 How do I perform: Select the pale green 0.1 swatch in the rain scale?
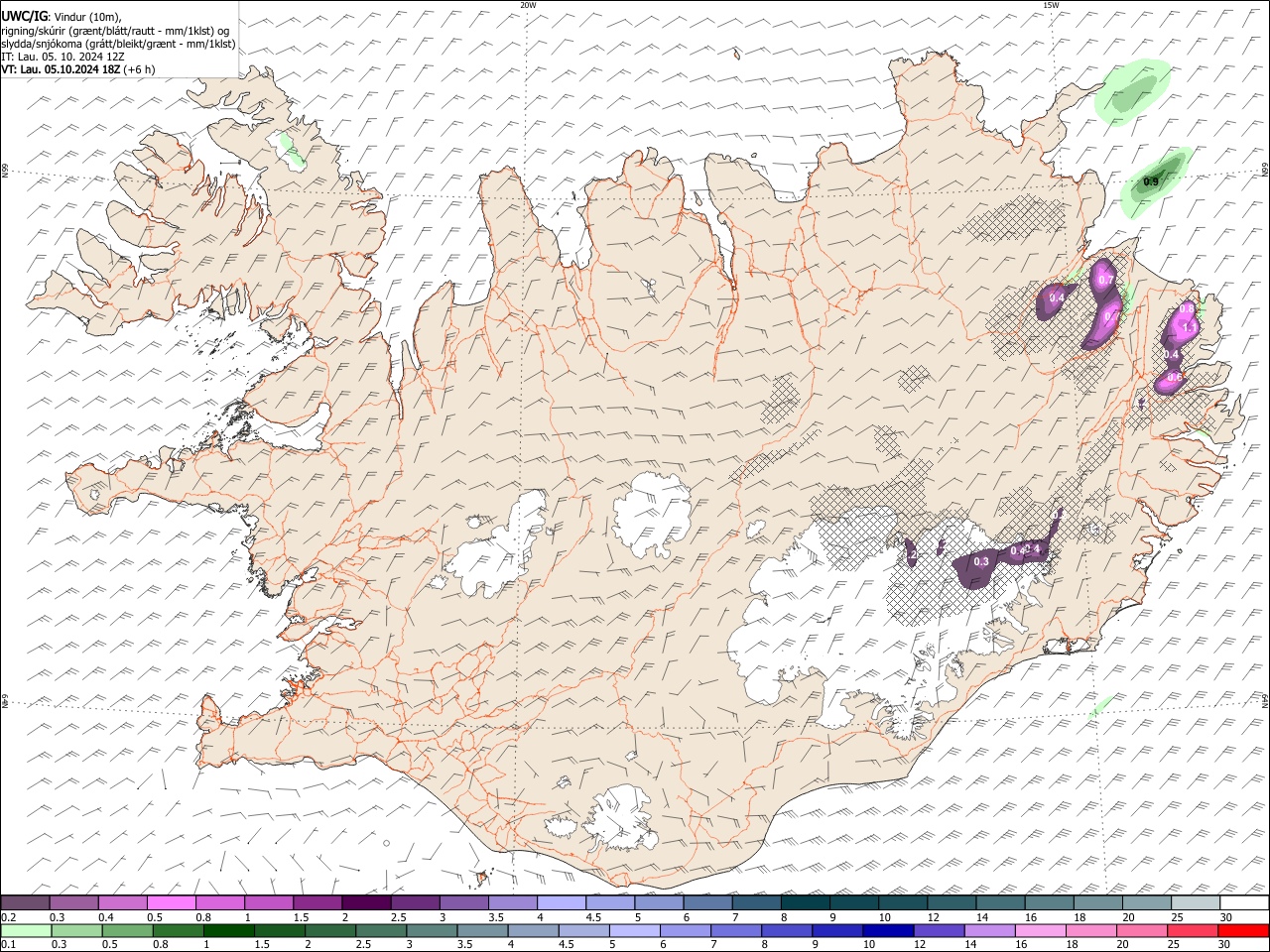[26, 930]
